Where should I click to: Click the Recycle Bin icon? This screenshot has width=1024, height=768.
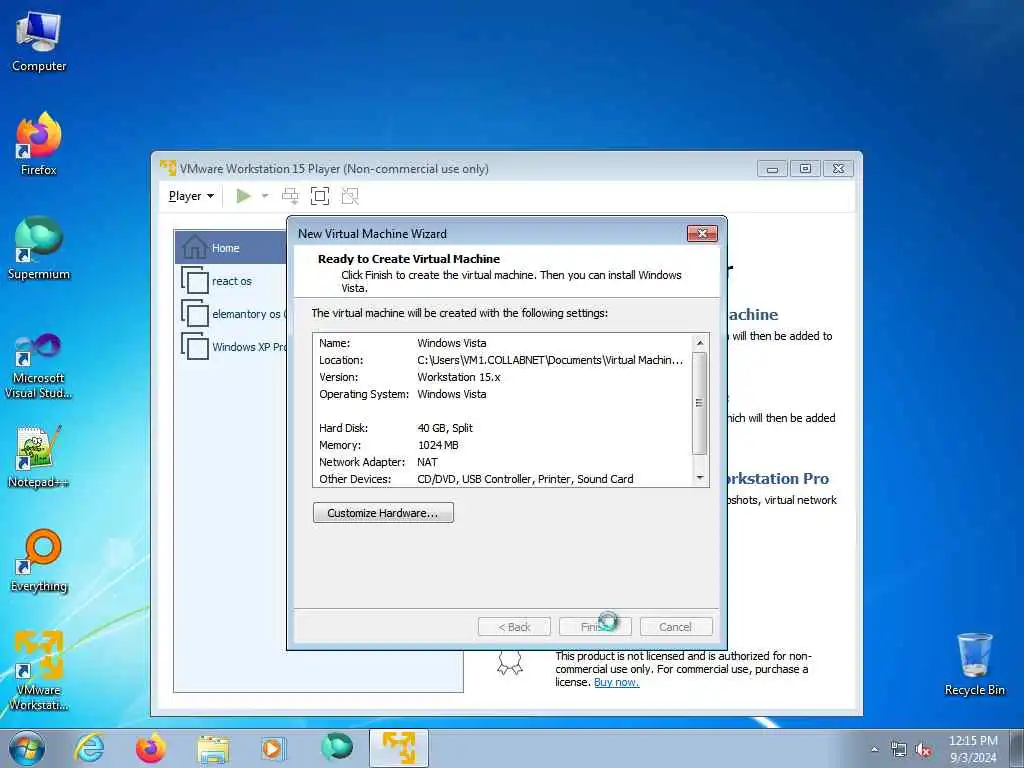click(x=975, y=665)
